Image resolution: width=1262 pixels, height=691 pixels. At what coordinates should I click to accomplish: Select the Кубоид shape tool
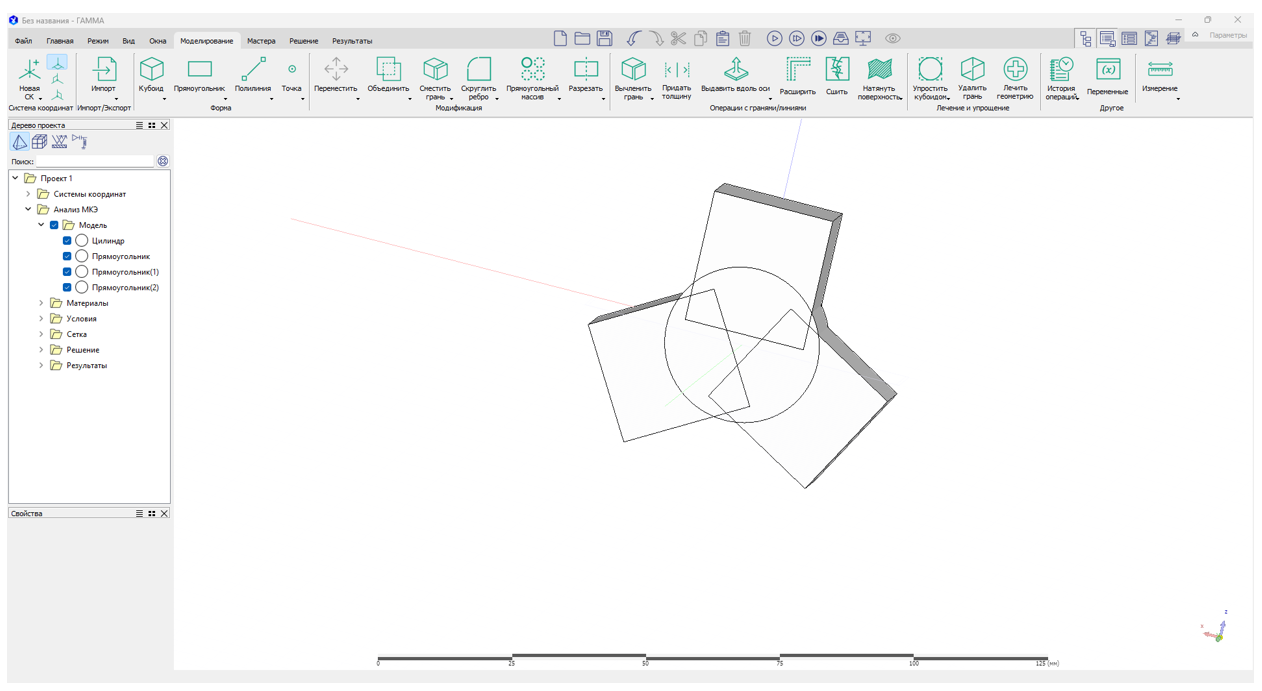tap(151, 74)
